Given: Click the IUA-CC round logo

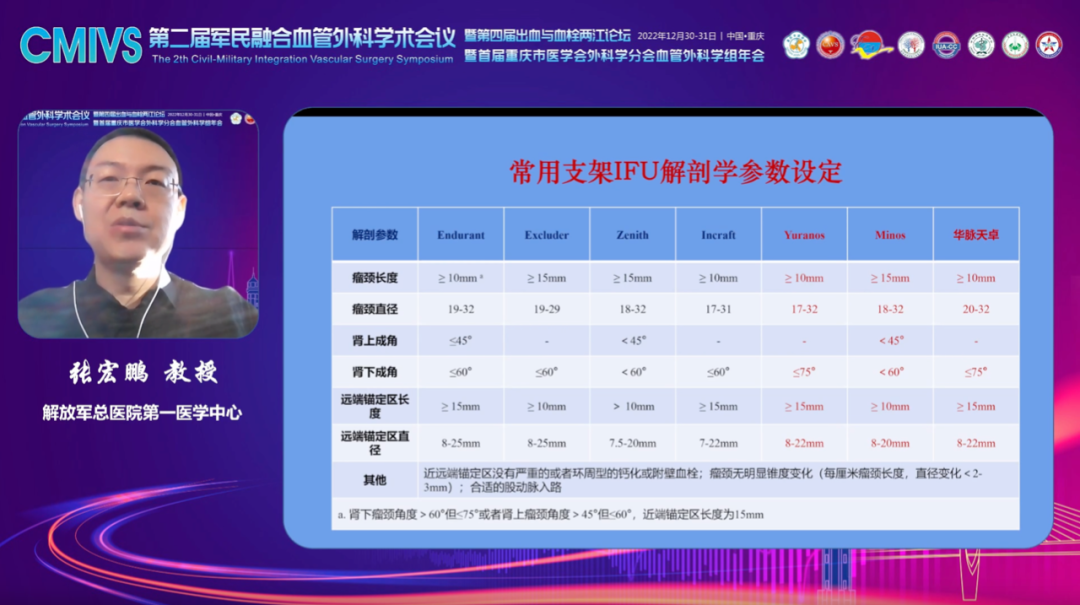Looking at the screenshot, I should tap(946, 45).
